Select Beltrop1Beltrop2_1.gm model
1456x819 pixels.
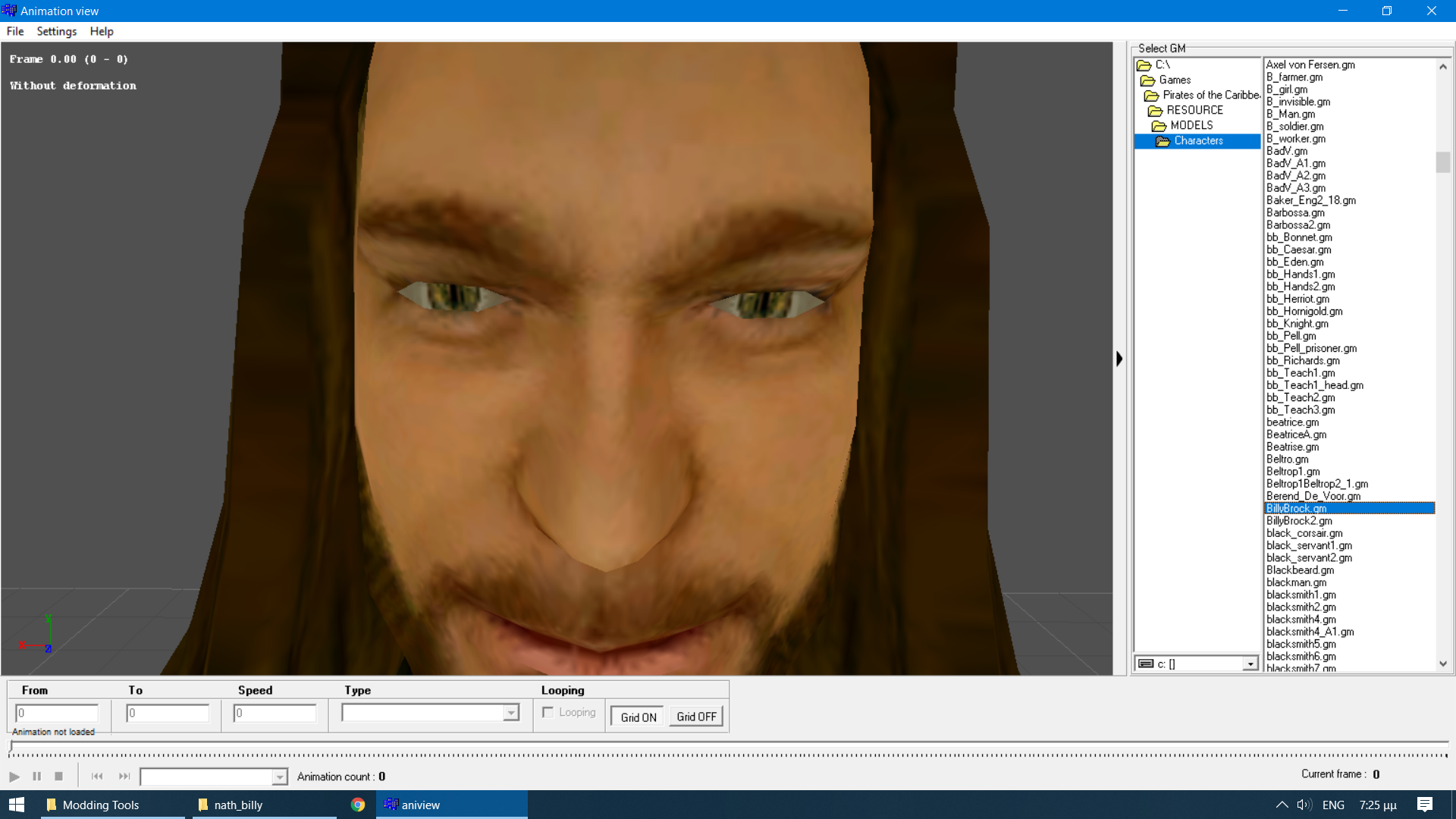click(x=1317, y=484)
